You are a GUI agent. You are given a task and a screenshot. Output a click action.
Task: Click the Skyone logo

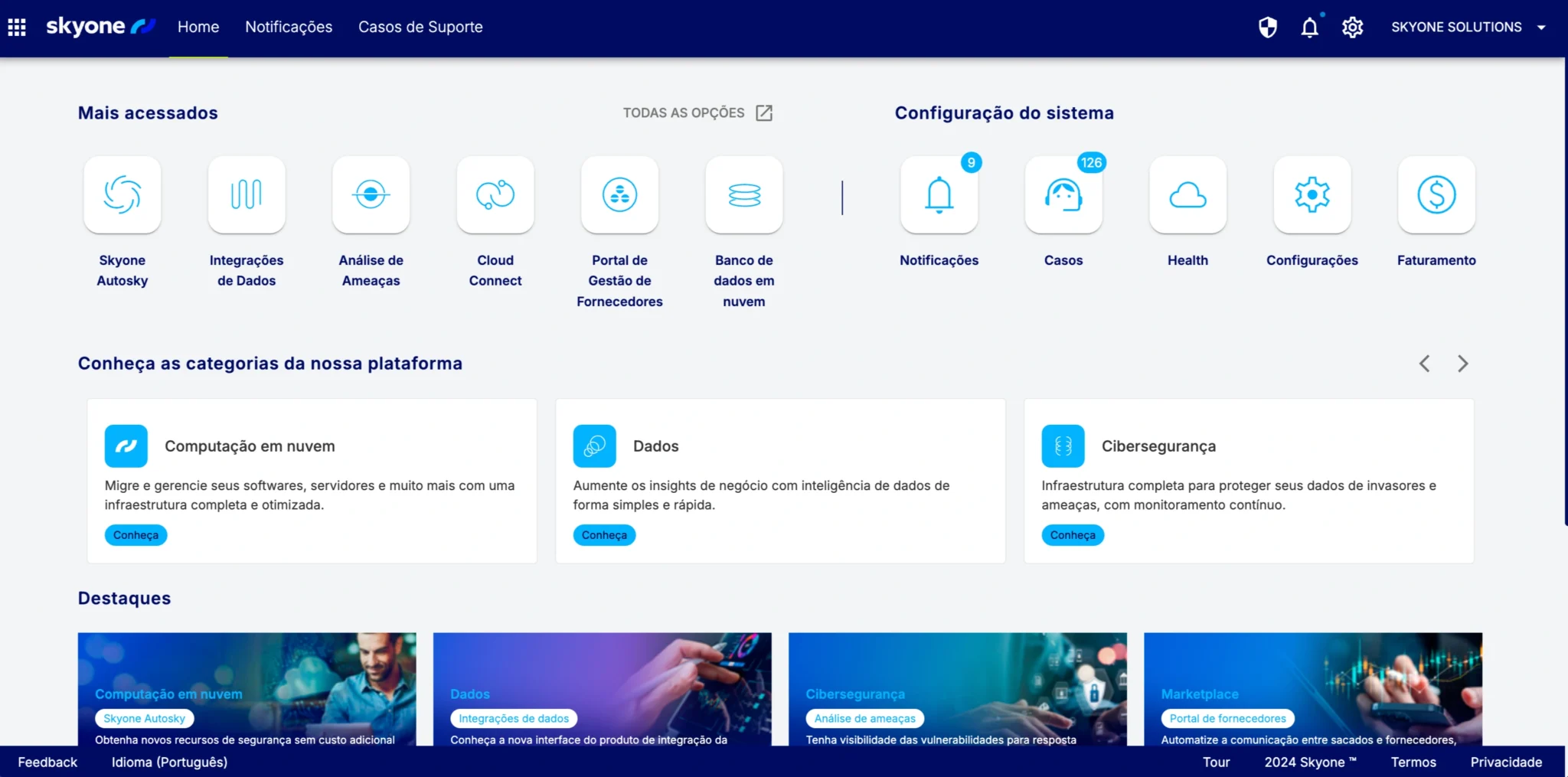[x=101, y=27]
